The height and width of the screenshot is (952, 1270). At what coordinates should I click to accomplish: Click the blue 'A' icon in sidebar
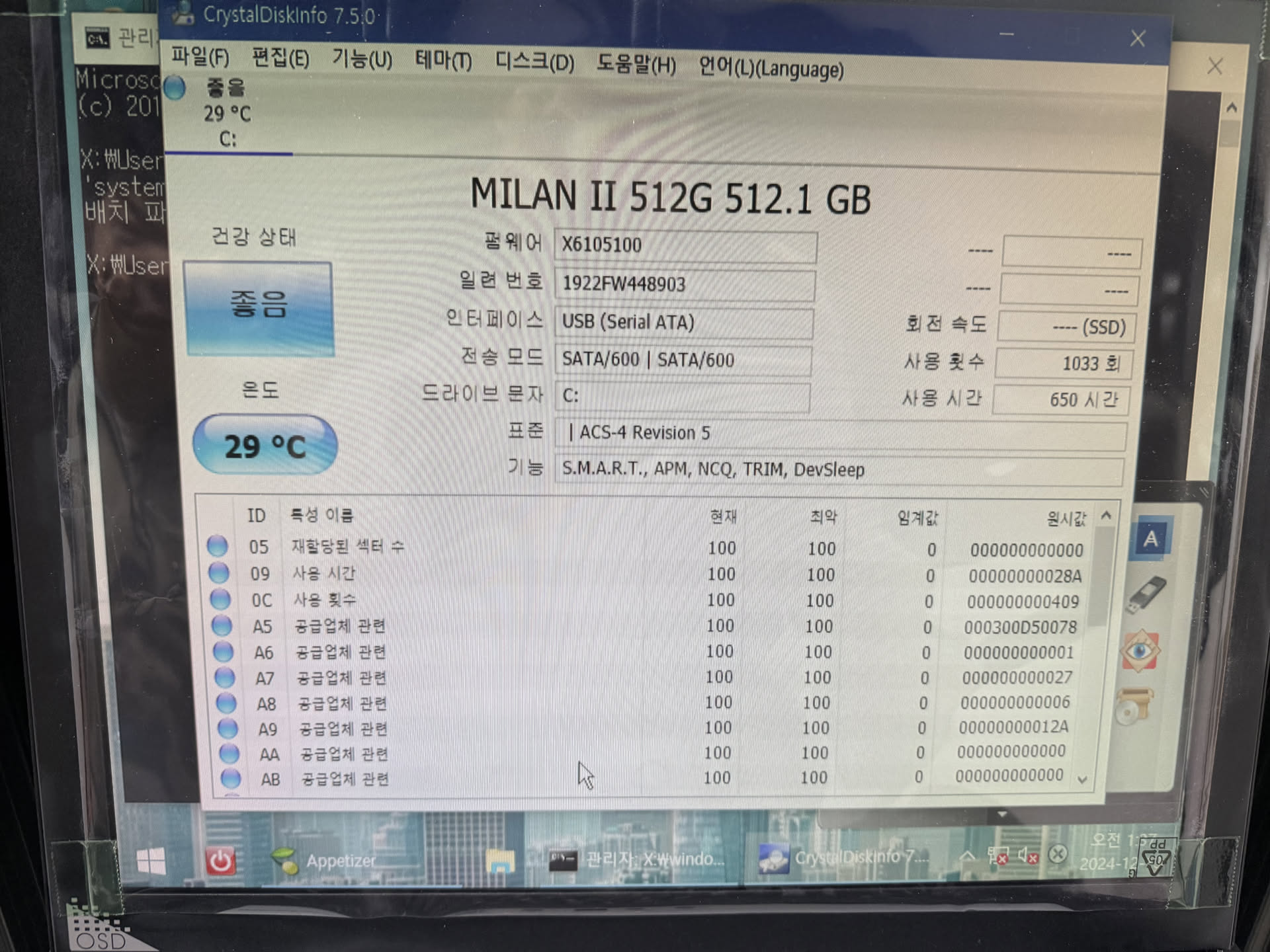pyautogui.click(x=1150, y=539)
